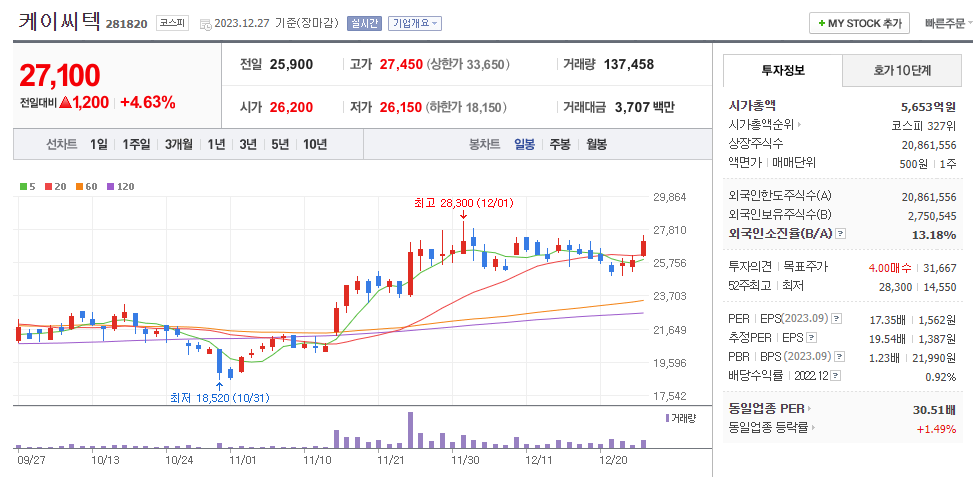Click the change rate +4.63%

[x=148, y=103]
